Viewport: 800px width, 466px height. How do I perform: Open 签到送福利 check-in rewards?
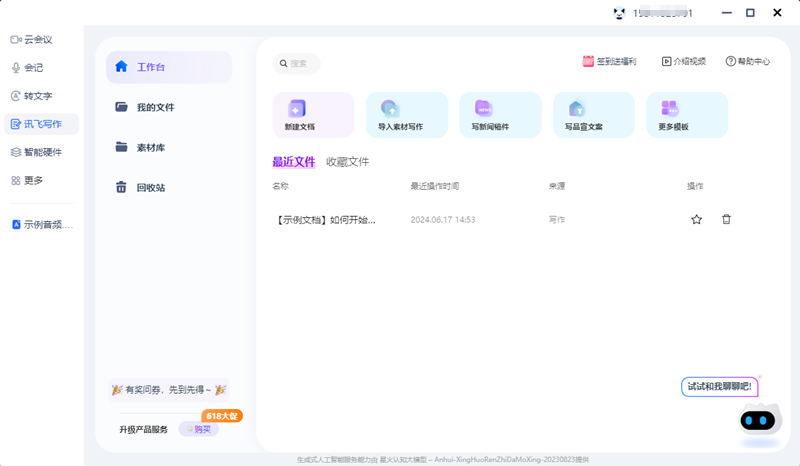[x=609, y=61]
